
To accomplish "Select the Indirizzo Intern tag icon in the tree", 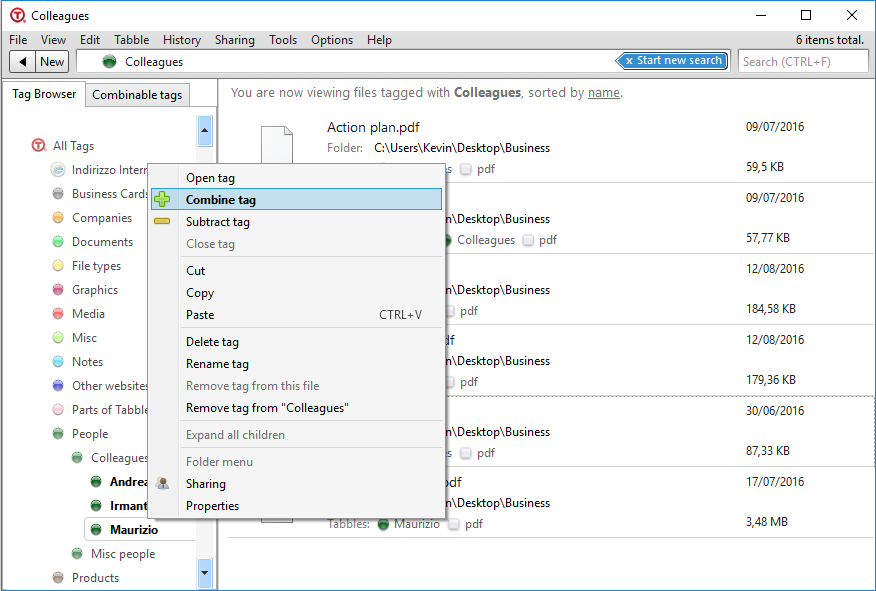I will (58, 170).
